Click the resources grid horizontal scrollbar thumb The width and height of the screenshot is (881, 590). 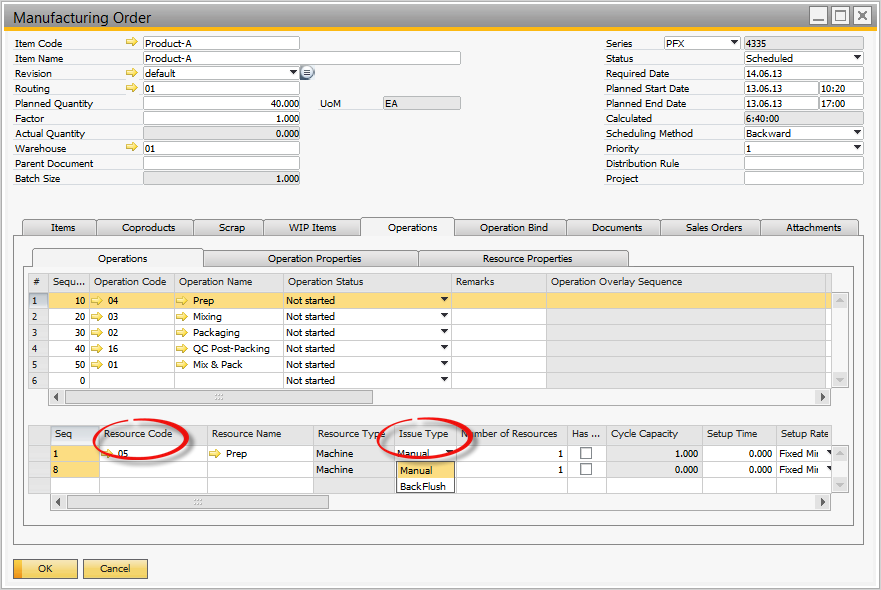click(198, 502)
